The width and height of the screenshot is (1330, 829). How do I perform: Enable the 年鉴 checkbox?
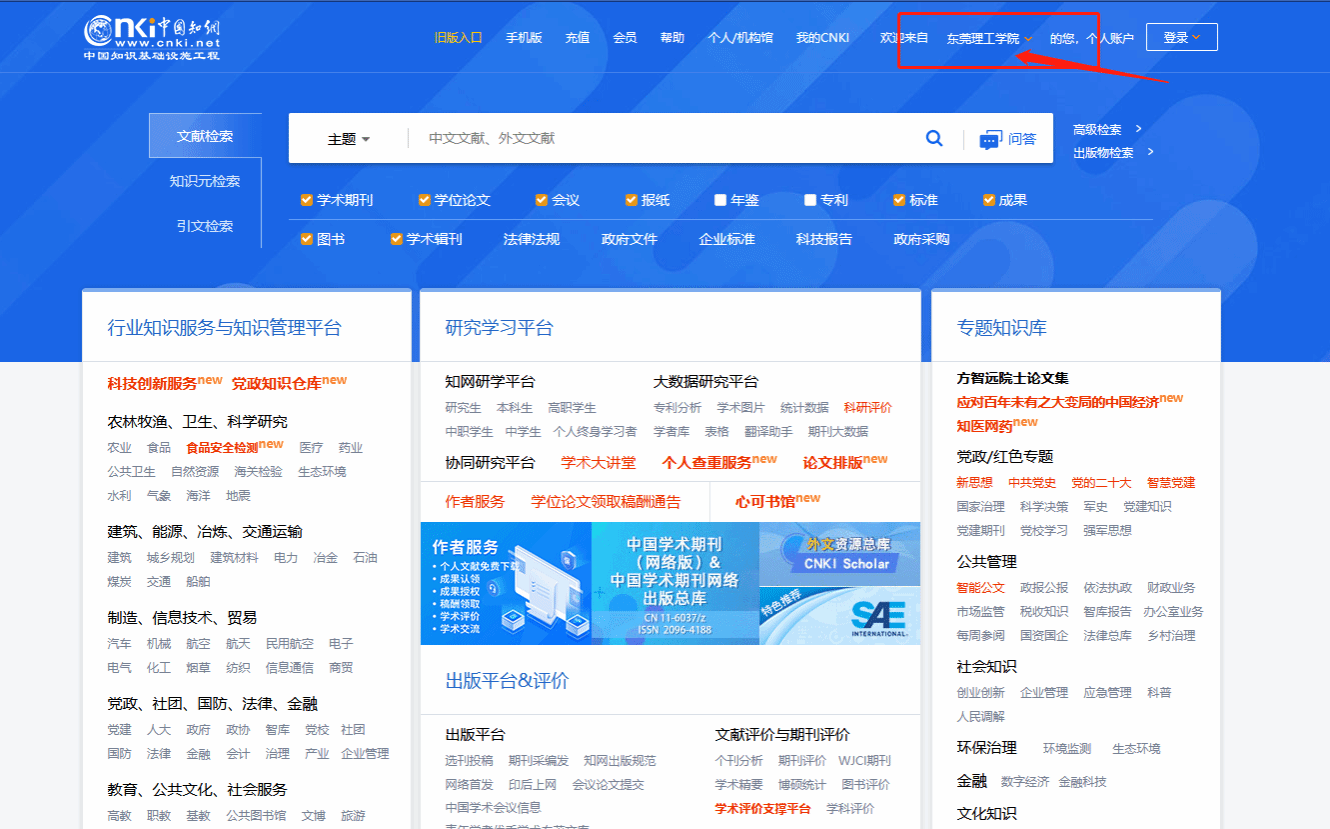point(720,200)
